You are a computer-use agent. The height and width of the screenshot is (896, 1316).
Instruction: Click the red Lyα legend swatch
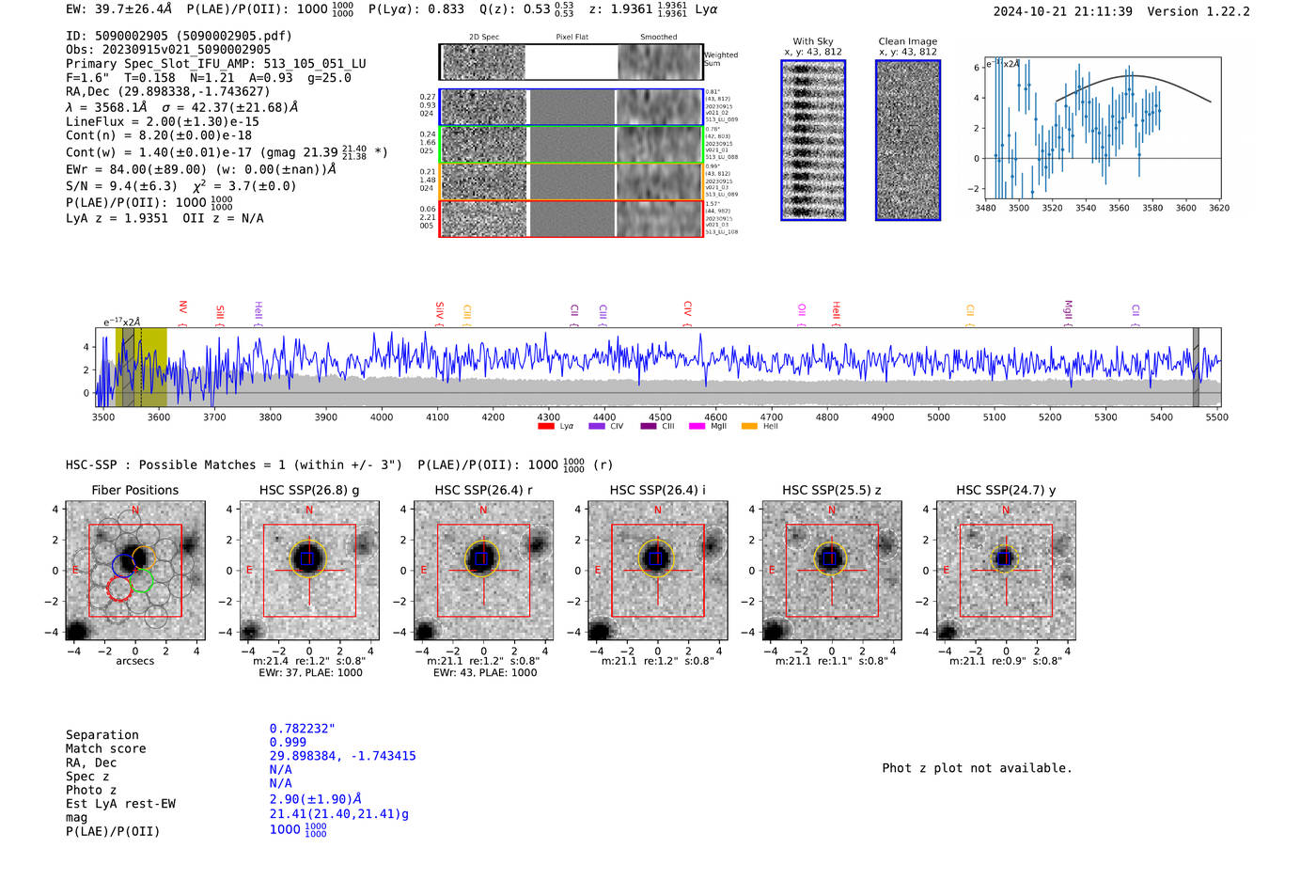[545, 427]
